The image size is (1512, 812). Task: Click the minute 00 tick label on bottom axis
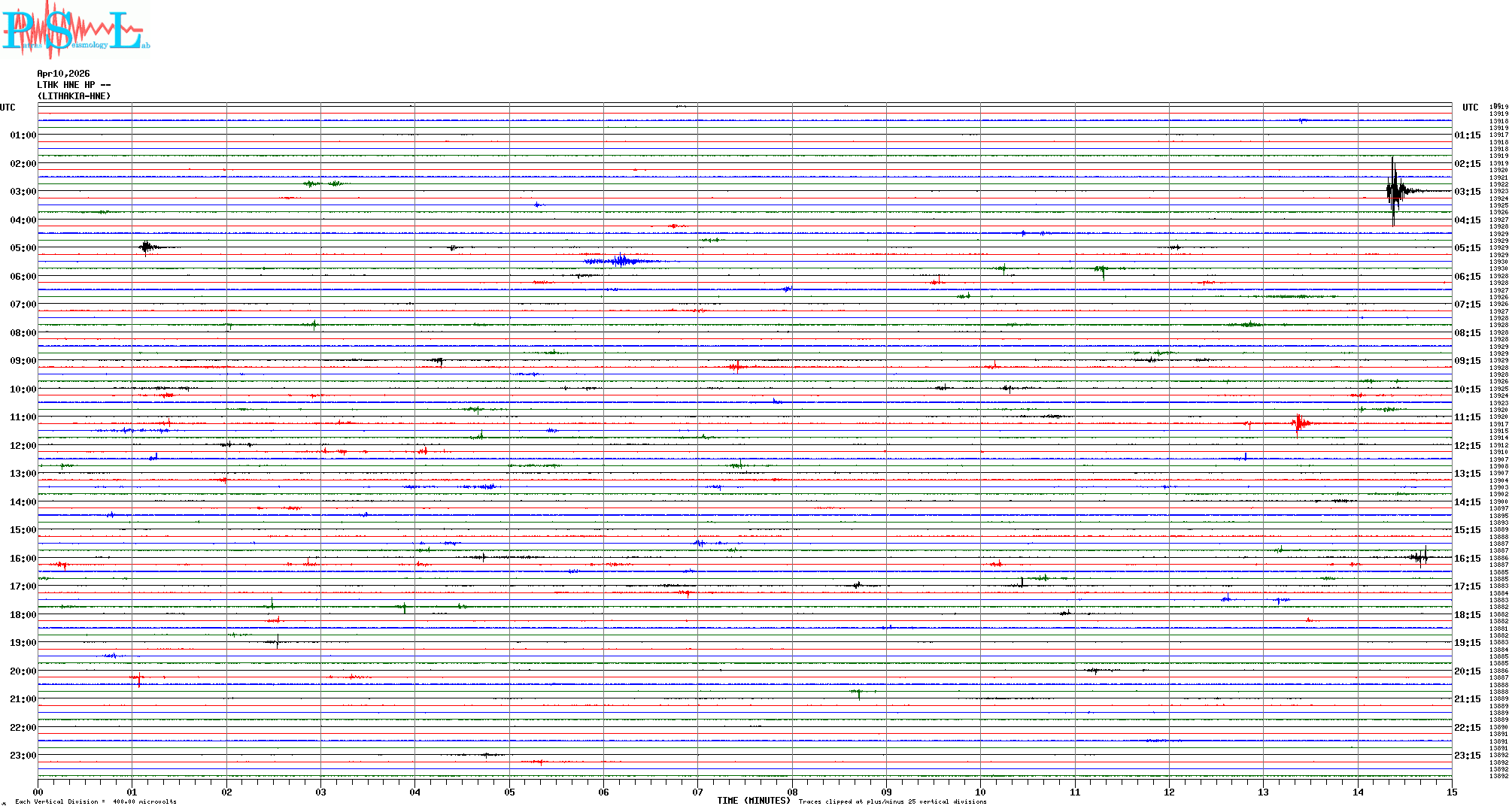tap(38, 792)
